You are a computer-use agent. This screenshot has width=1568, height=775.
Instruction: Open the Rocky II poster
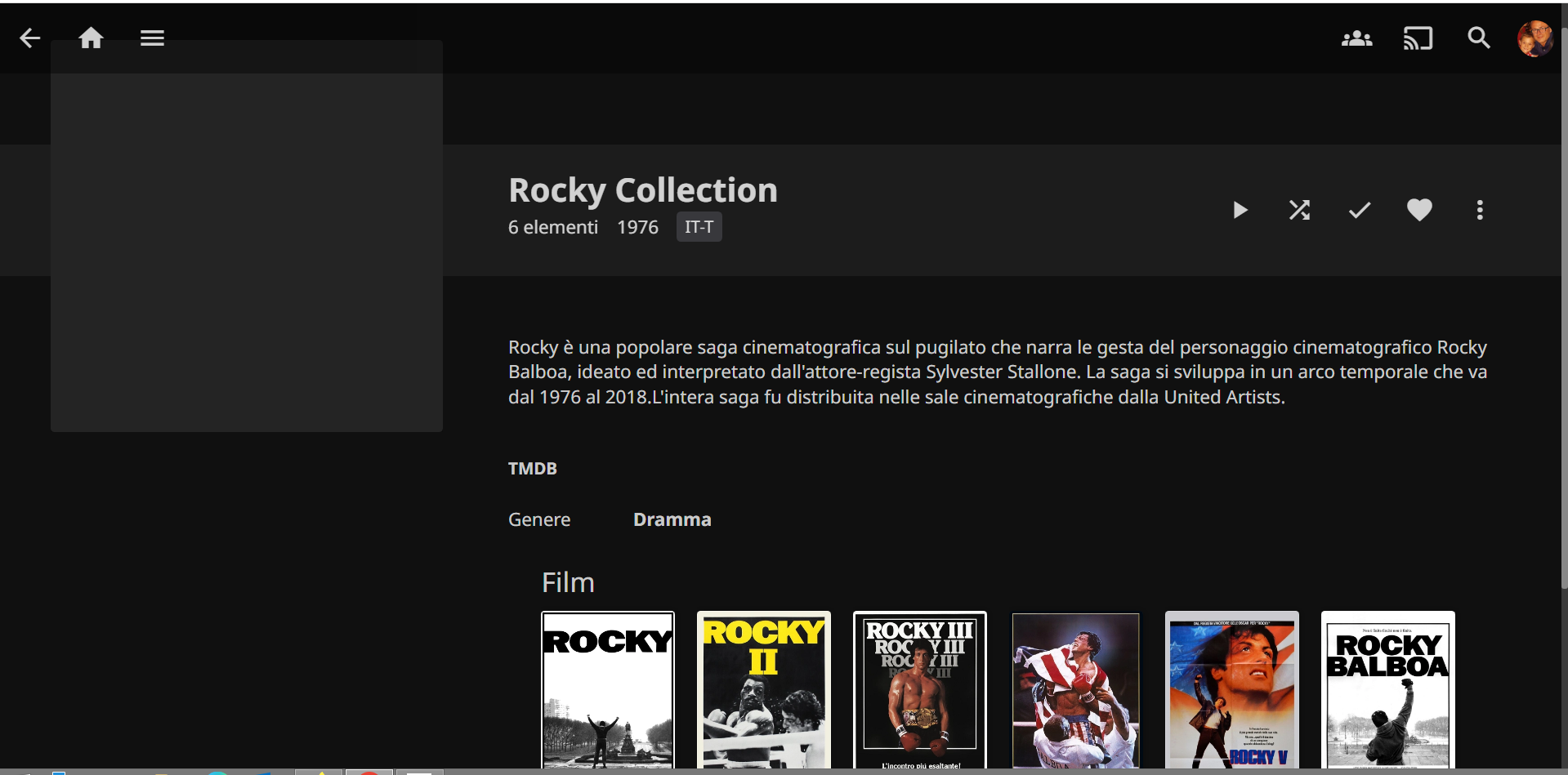tap(763, 690)
